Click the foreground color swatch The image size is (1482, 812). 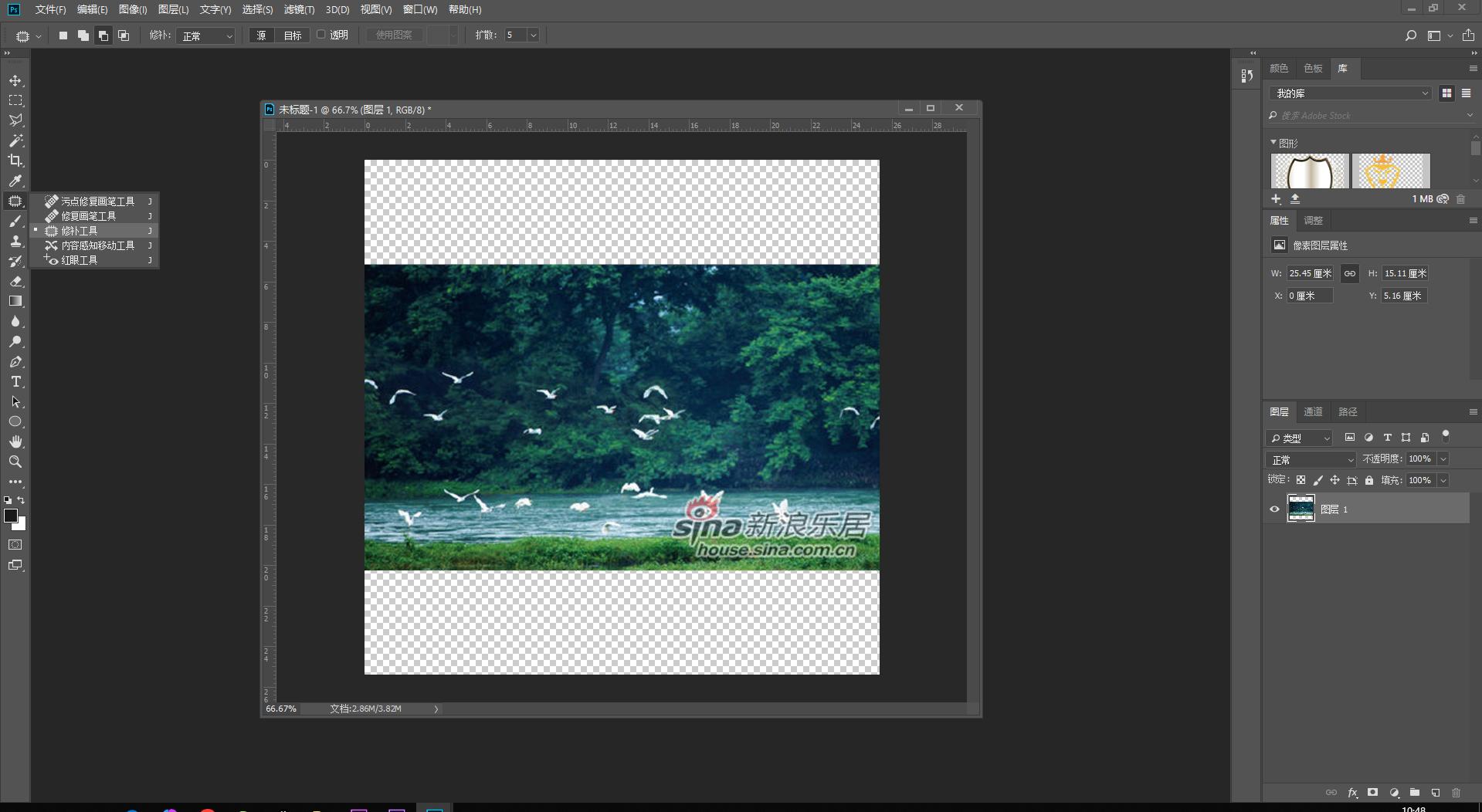tap(11, 516)
